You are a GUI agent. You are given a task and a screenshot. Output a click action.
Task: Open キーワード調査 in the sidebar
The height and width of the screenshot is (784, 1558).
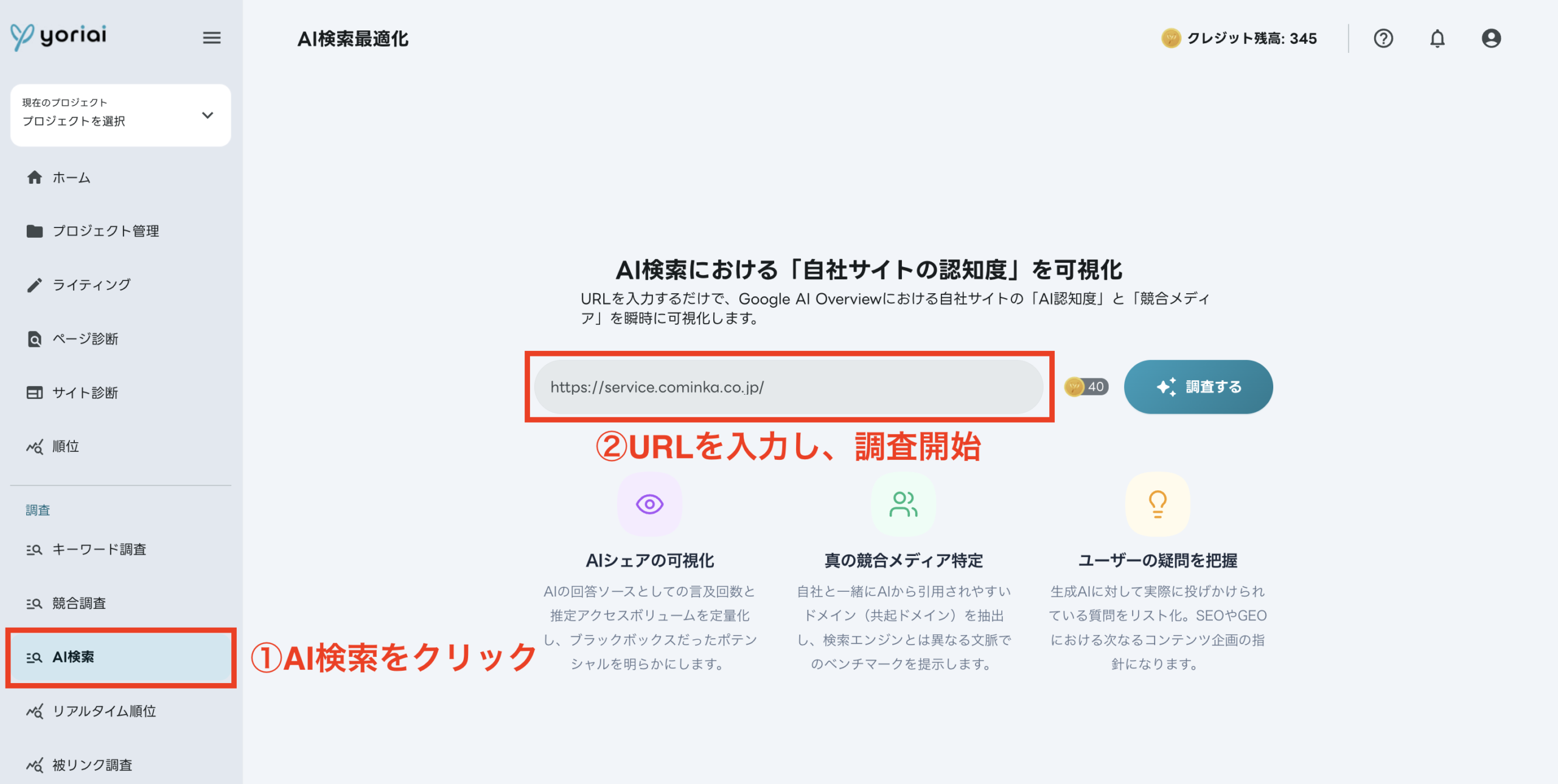pyautogui.click(x=99, y=549)
